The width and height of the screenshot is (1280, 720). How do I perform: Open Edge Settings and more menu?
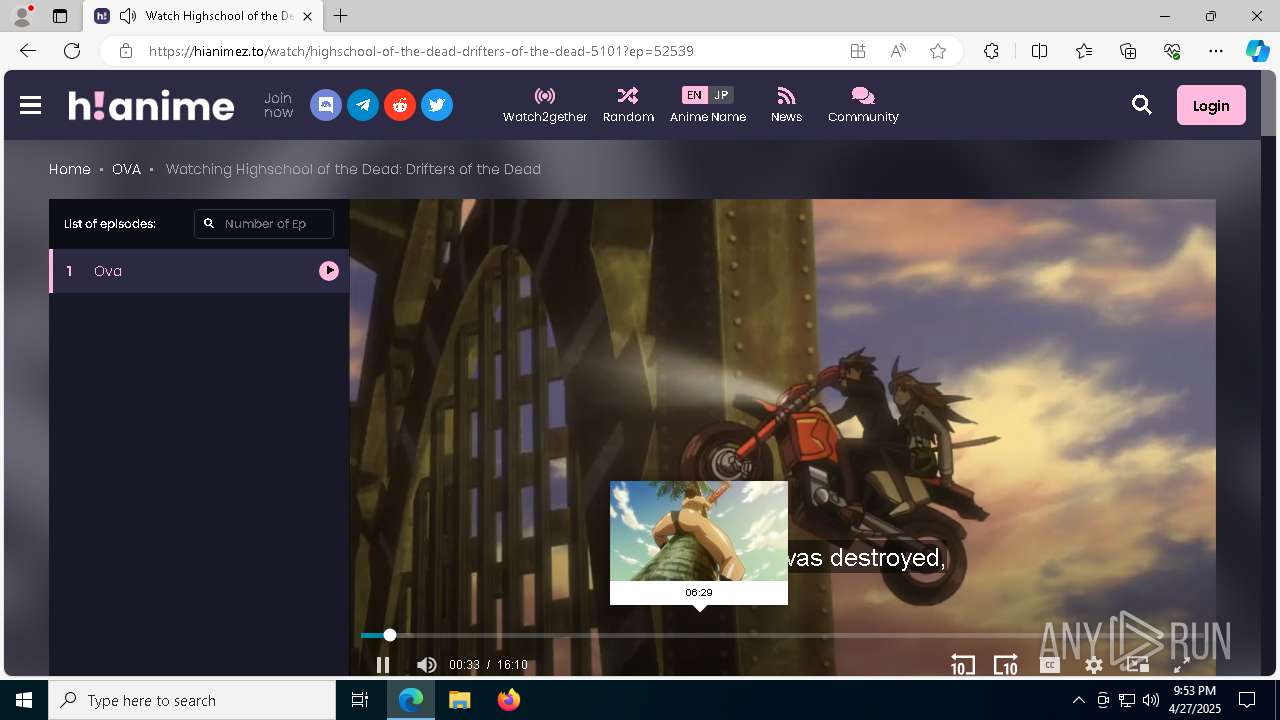click(x=1216, y=51)
